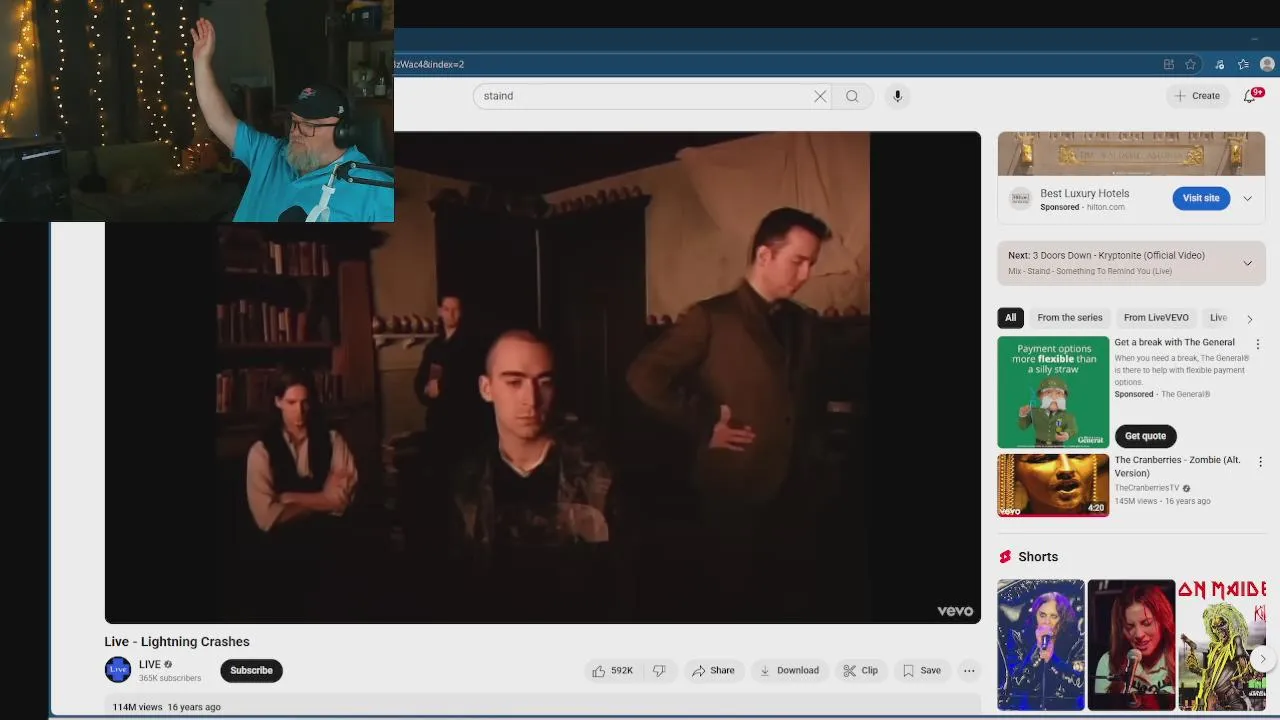Viewport: 1280px width, 720px height.
Task: Click the LIVE channel avatar
Action: (118, 670)
